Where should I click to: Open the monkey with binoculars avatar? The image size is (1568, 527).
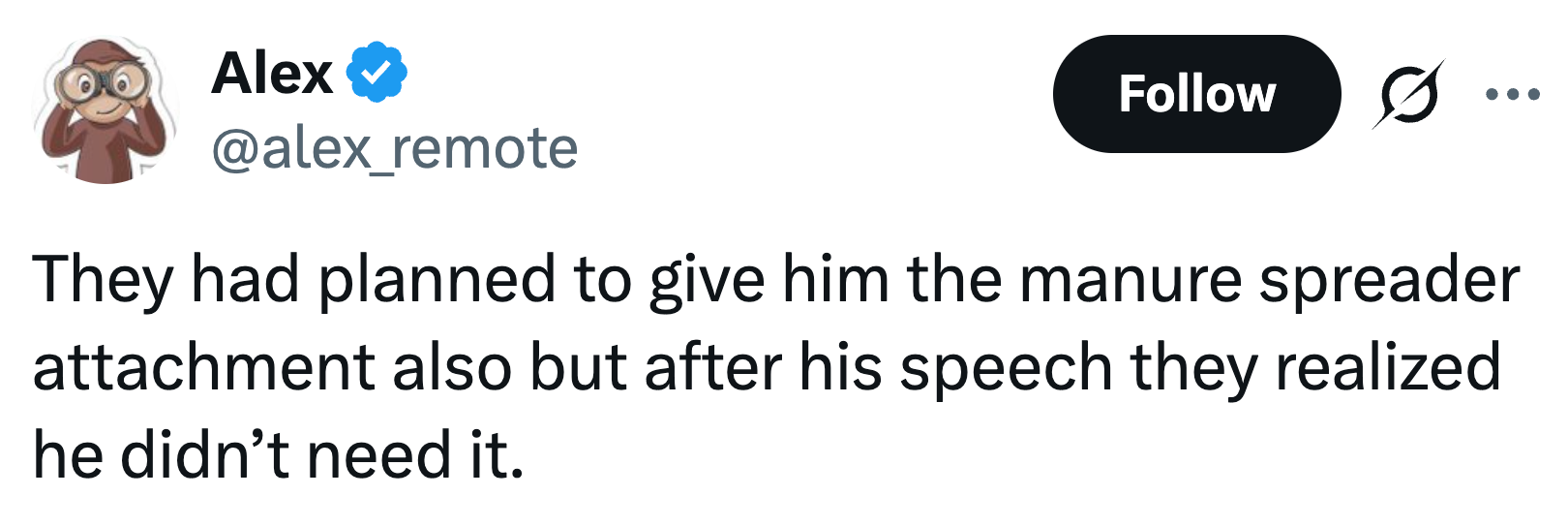(105, 110)
